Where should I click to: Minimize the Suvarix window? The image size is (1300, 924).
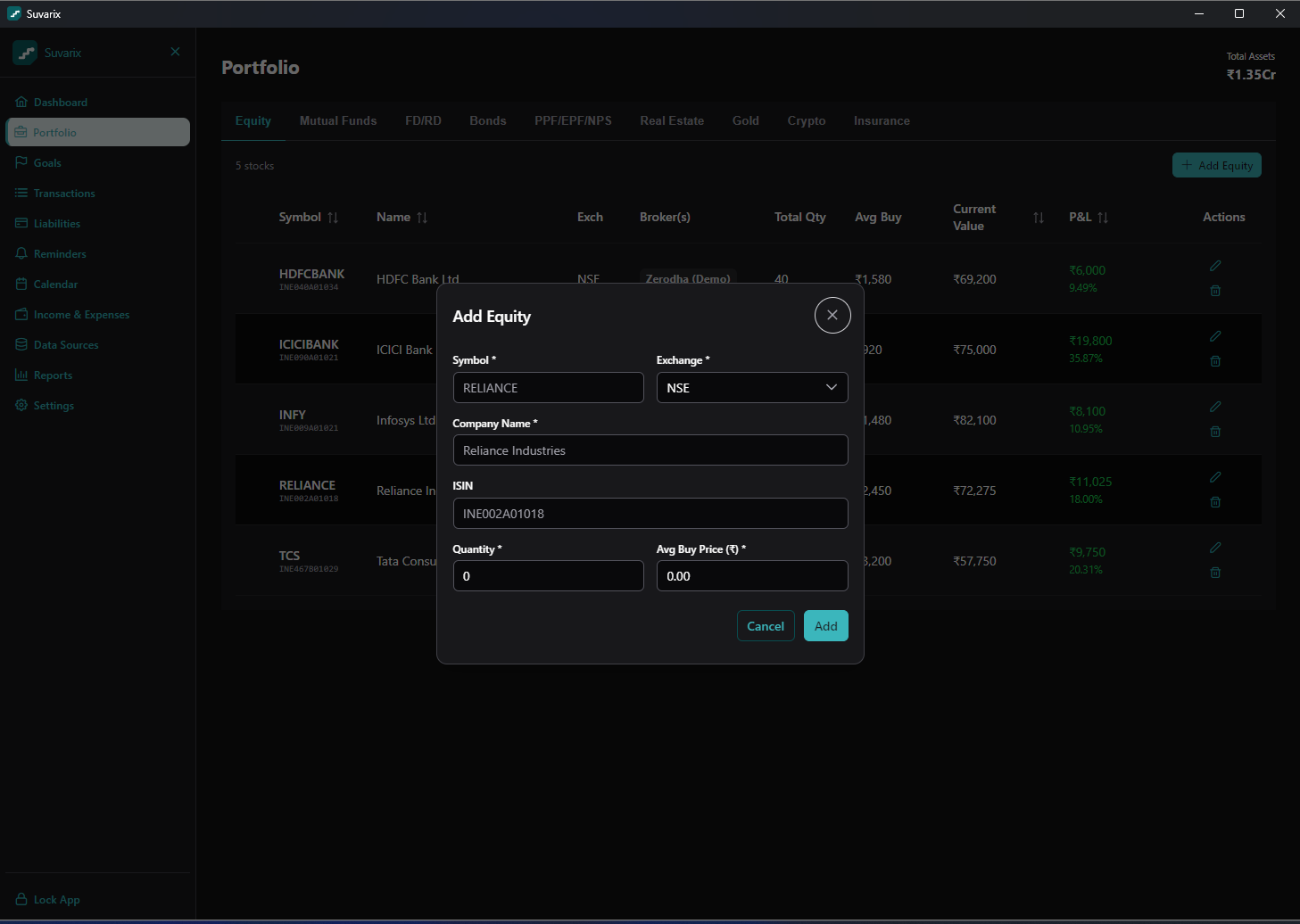[x=1198, y=13]
